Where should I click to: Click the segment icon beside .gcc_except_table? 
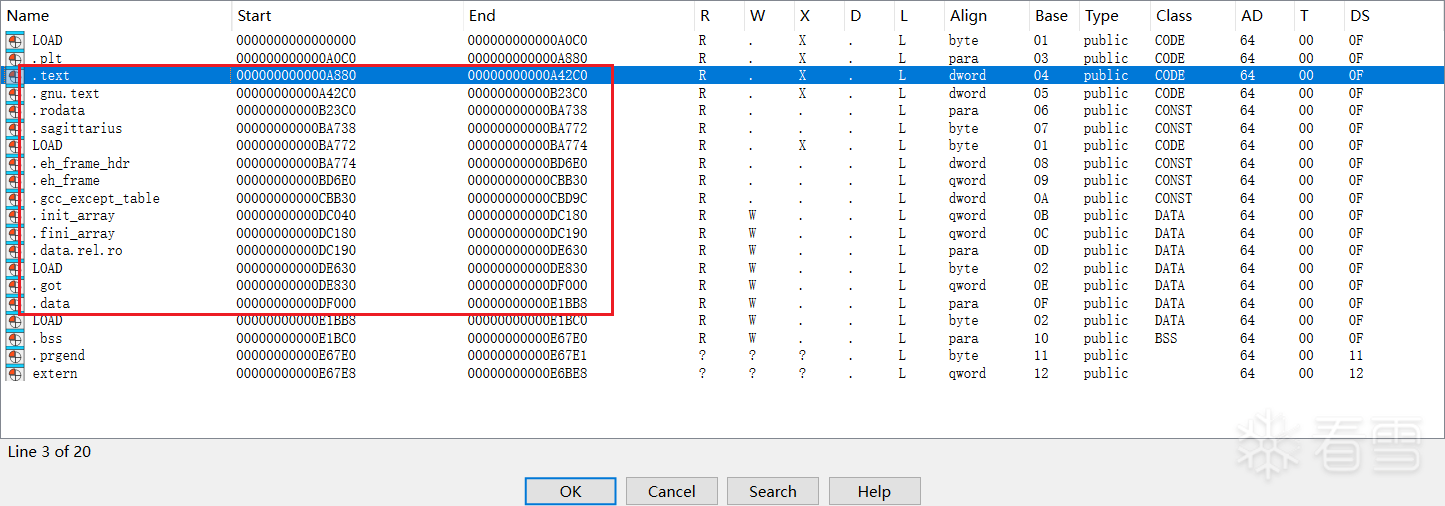tap(15, 198)
